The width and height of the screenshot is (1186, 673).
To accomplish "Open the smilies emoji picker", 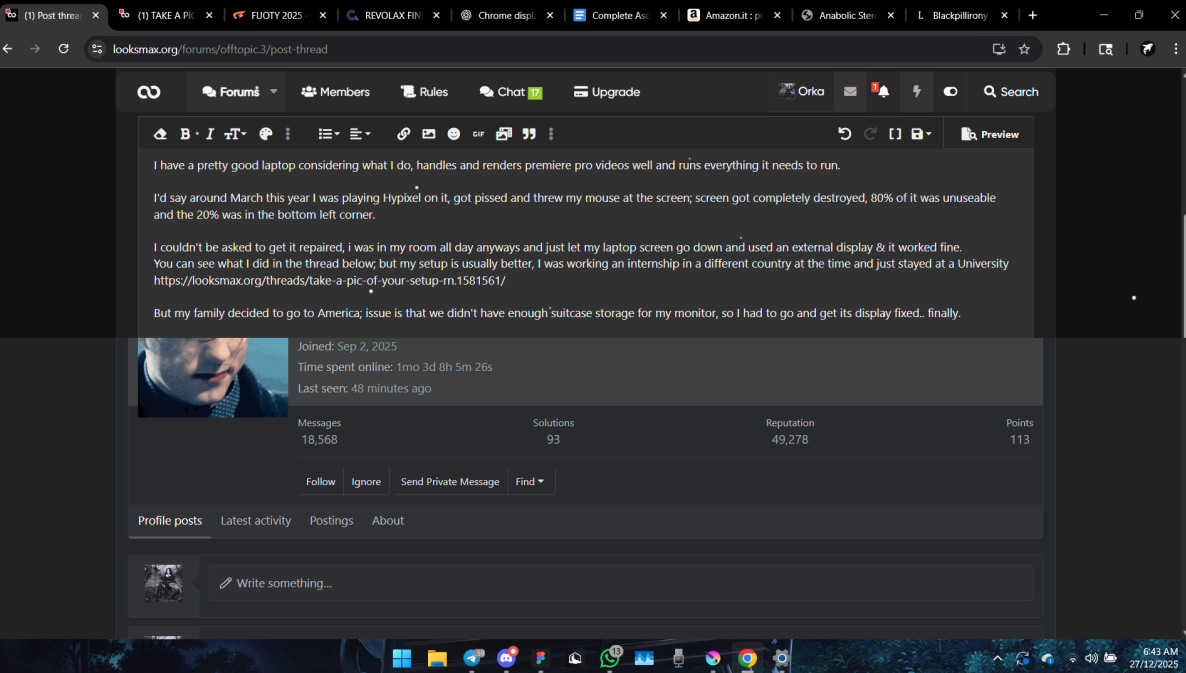I will tap(454, 134).
